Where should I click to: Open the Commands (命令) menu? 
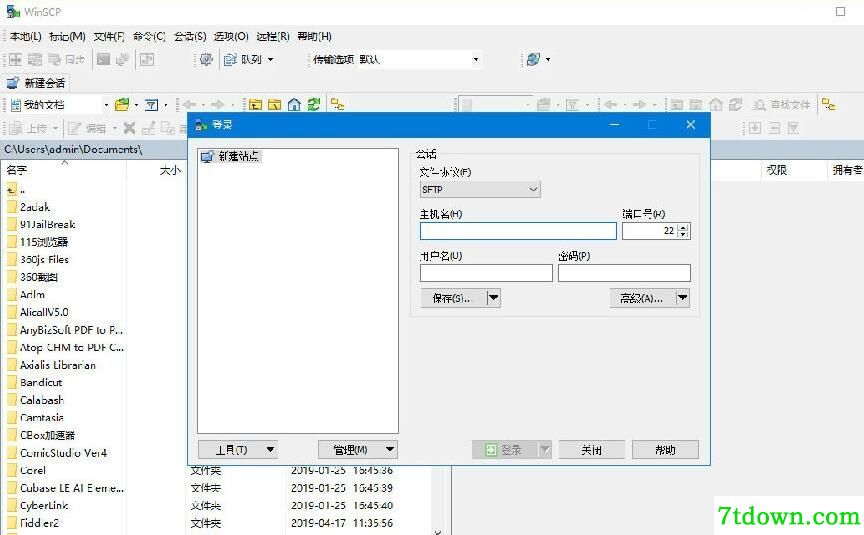coord(149,36)
